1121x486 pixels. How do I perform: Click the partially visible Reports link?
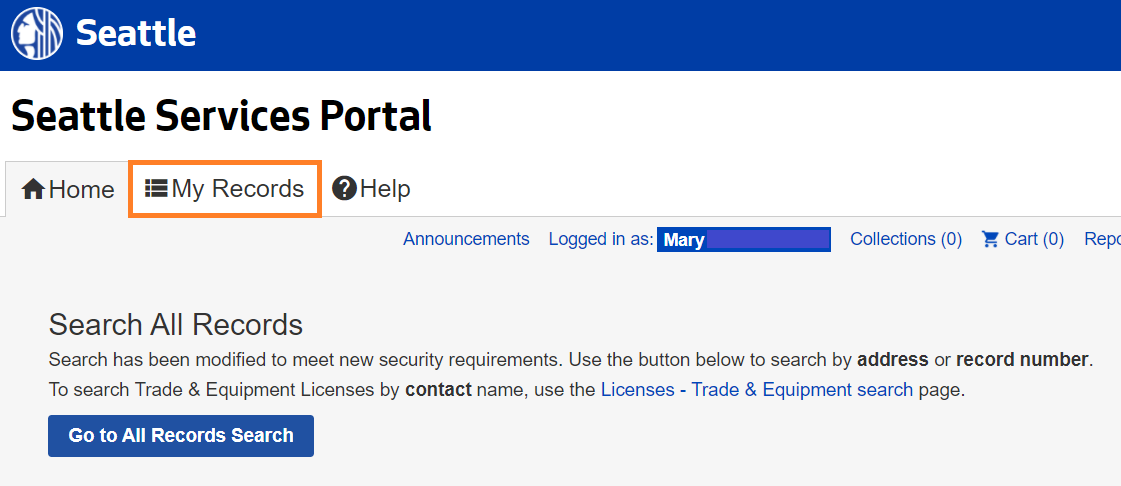pos(1102,239)
